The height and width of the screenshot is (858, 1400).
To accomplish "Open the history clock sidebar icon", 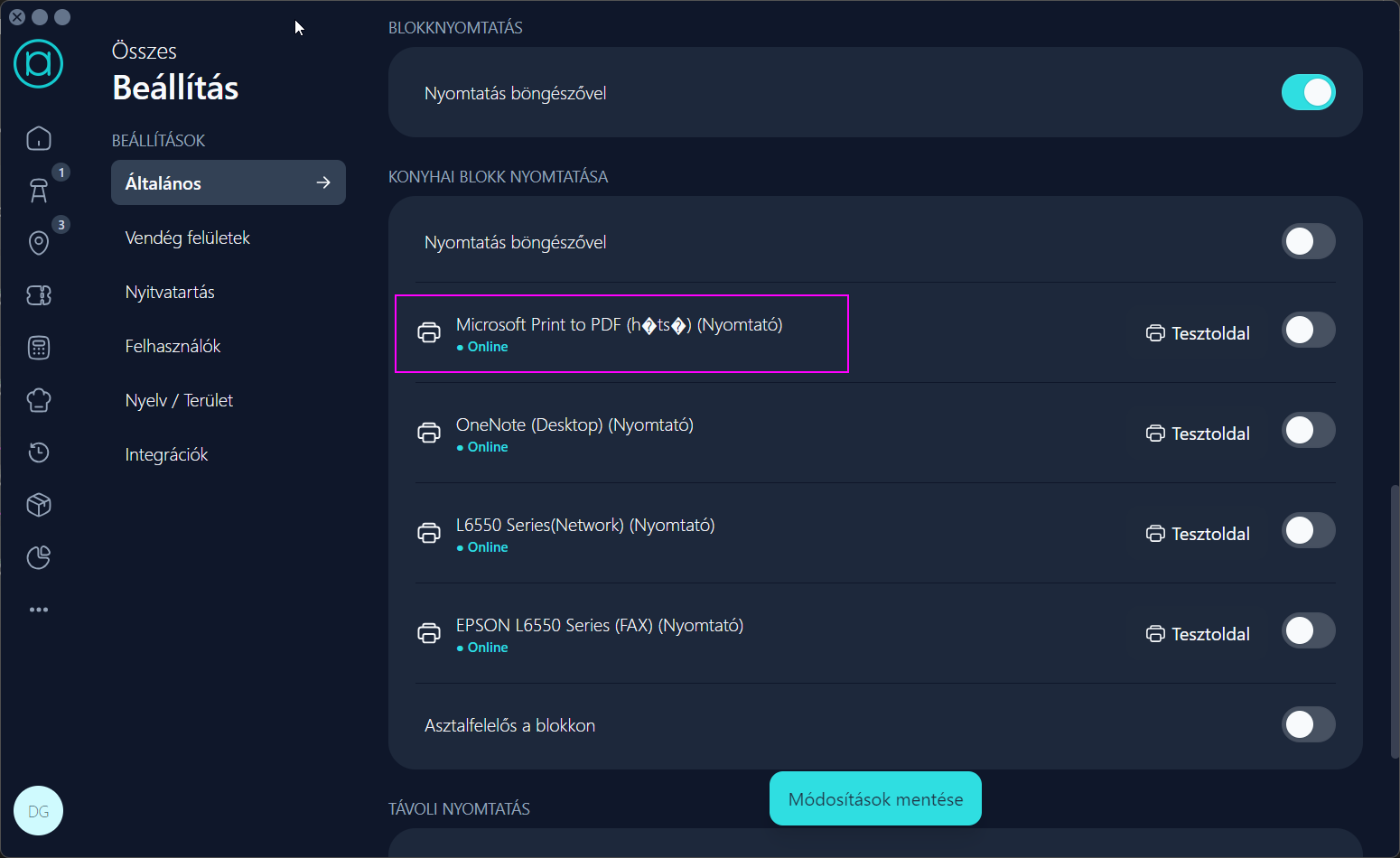I will (39, 452).
